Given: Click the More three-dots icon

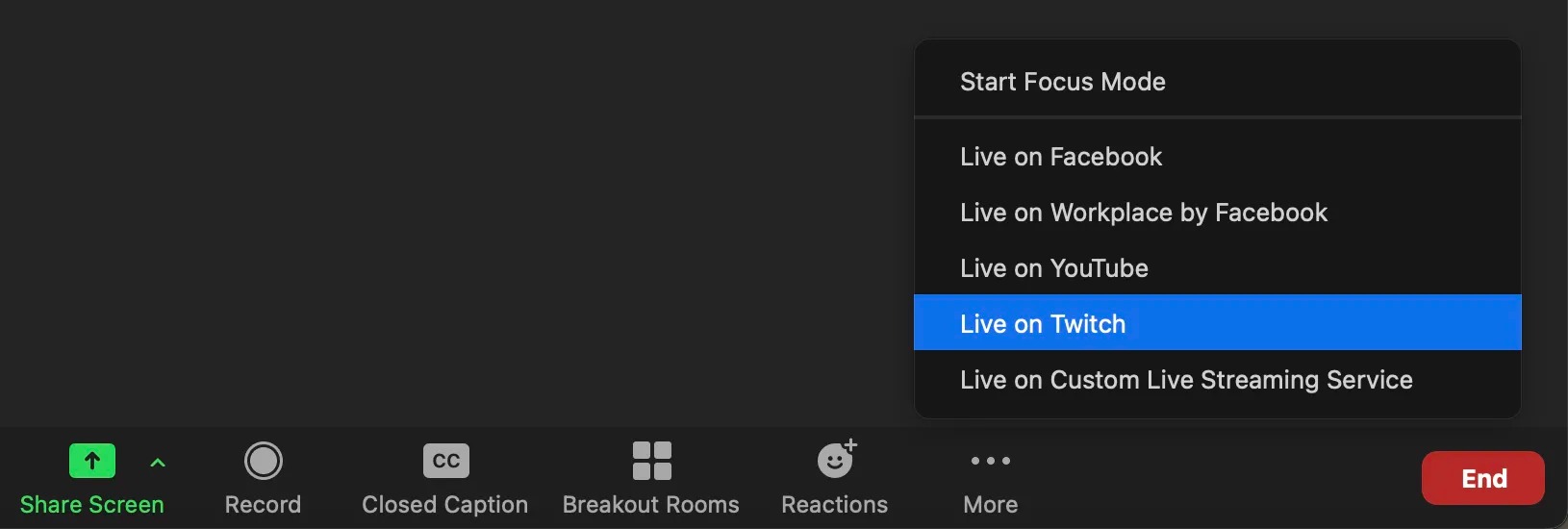Looking at the screenshot, I should tap(990, 461).
